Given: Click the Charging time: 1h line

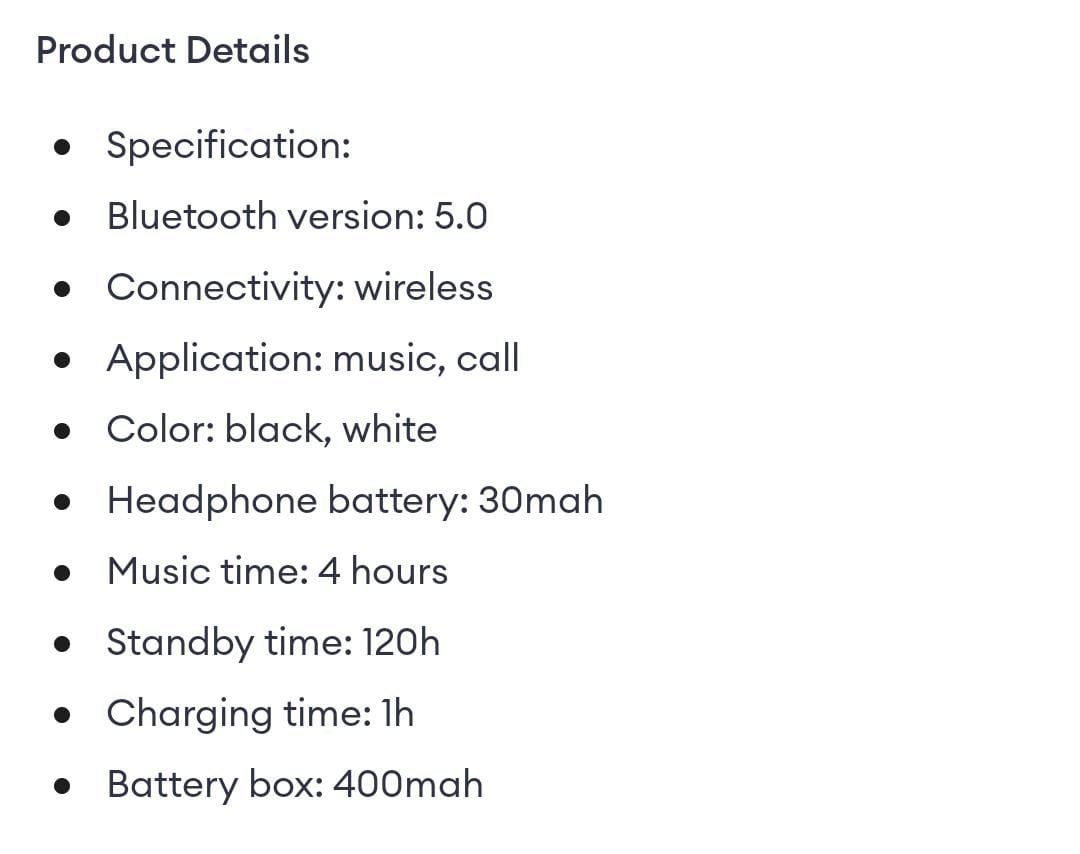Looking at the screenshot, I should (x=260, y=713).
